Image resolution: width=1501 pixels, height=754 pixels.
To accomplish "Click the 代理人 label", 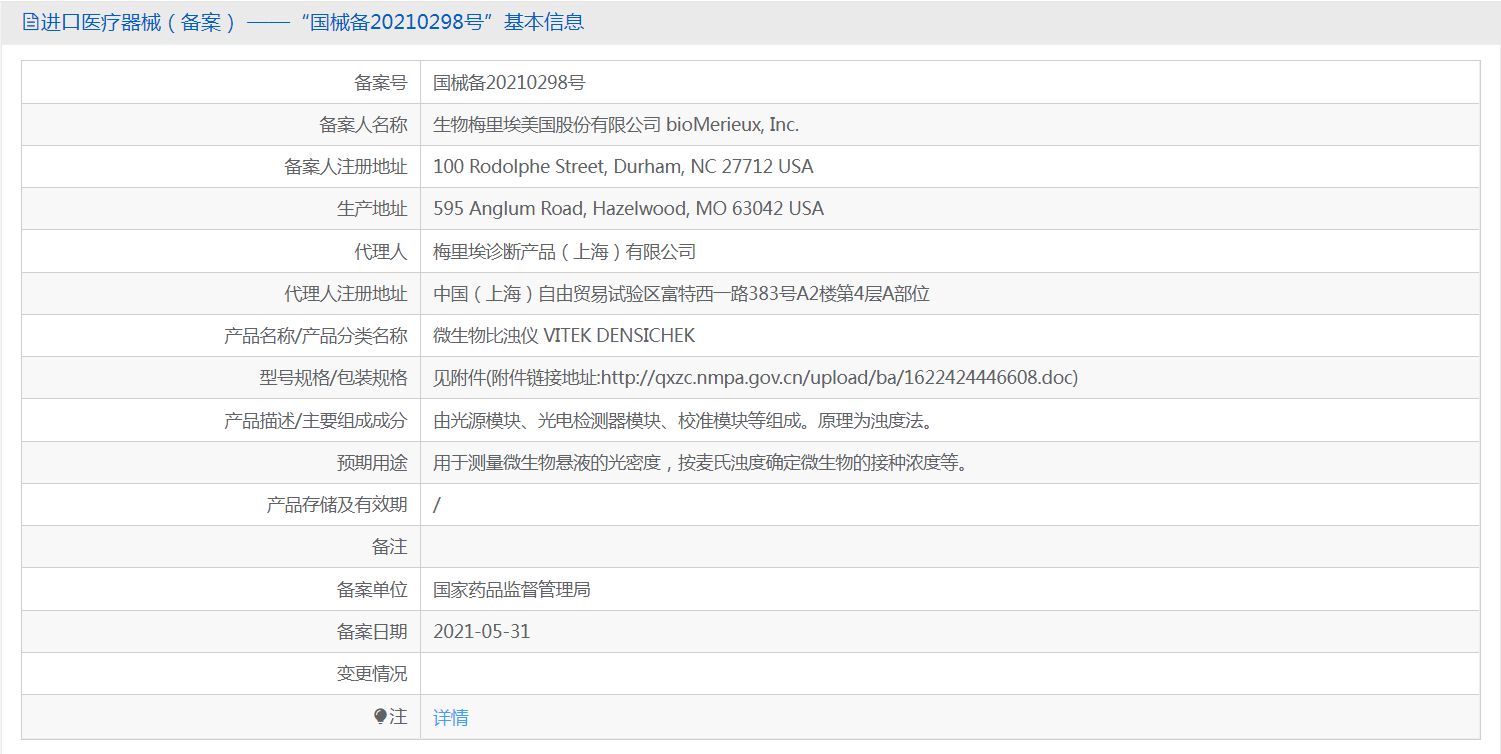I will coord(381,251).
